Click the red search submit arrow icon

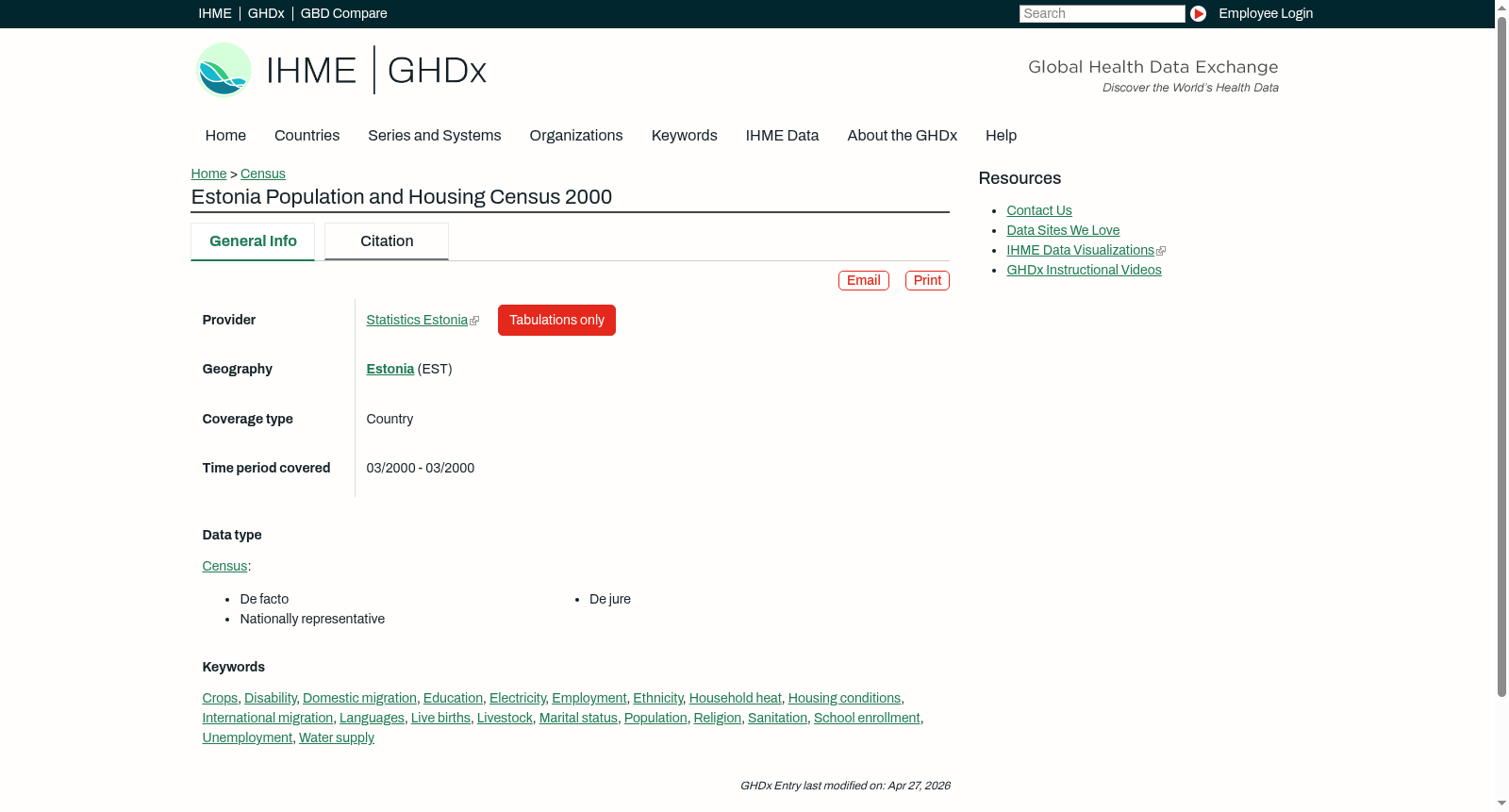pos(1198,13)
